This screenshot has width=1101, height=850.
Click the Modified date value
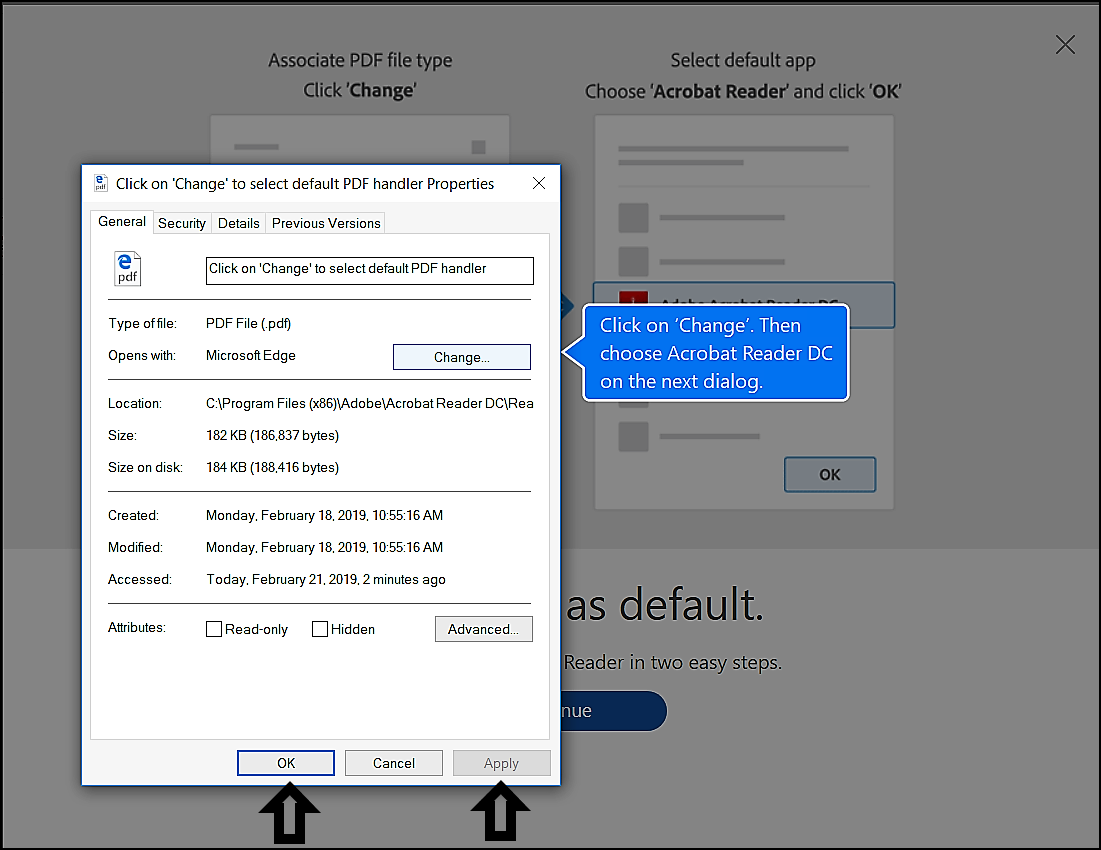coord(324,547)
